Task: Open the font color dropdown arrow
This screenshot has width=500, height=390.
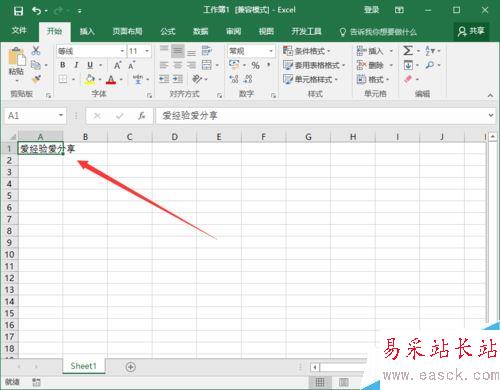Action: pos(121,79)
